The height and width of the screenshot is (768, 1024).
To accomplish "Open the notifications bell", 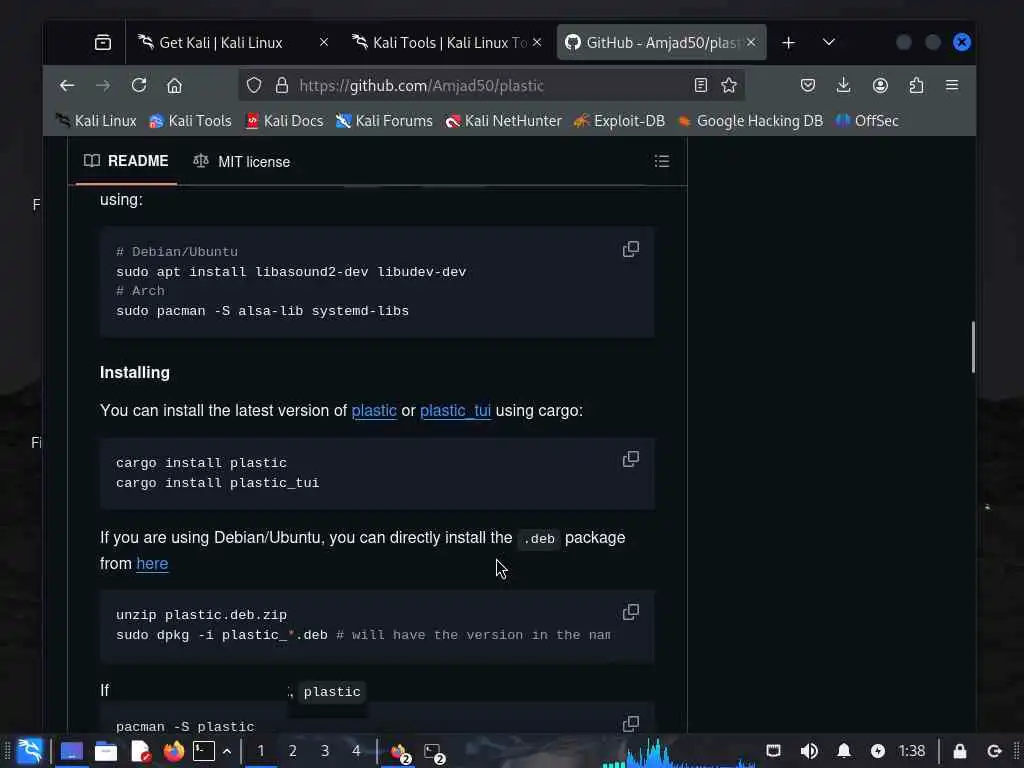I will [x=844, y=751].
